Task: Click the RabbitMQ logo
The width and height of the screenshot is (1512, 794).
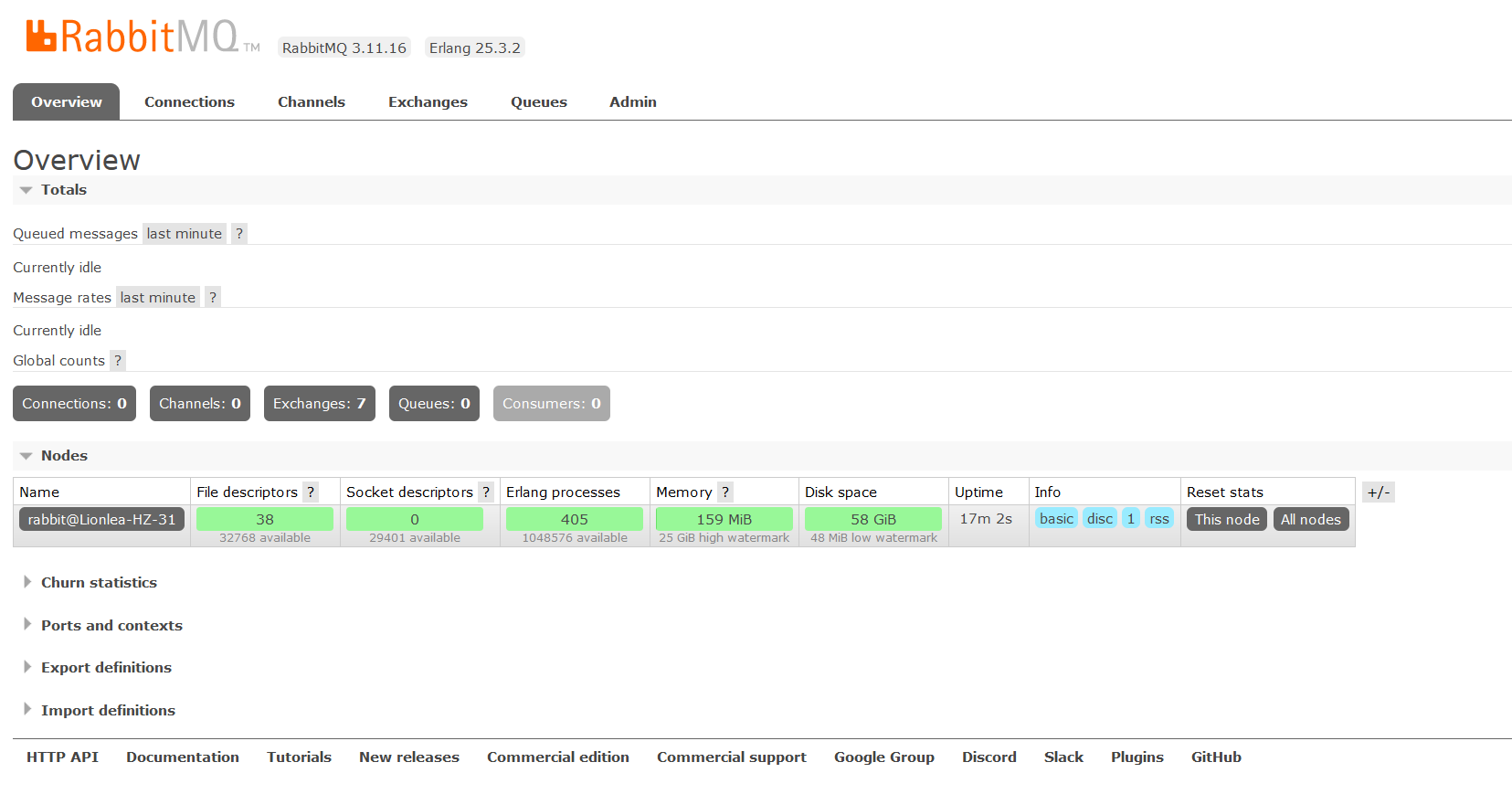Action: click(143, 37)
